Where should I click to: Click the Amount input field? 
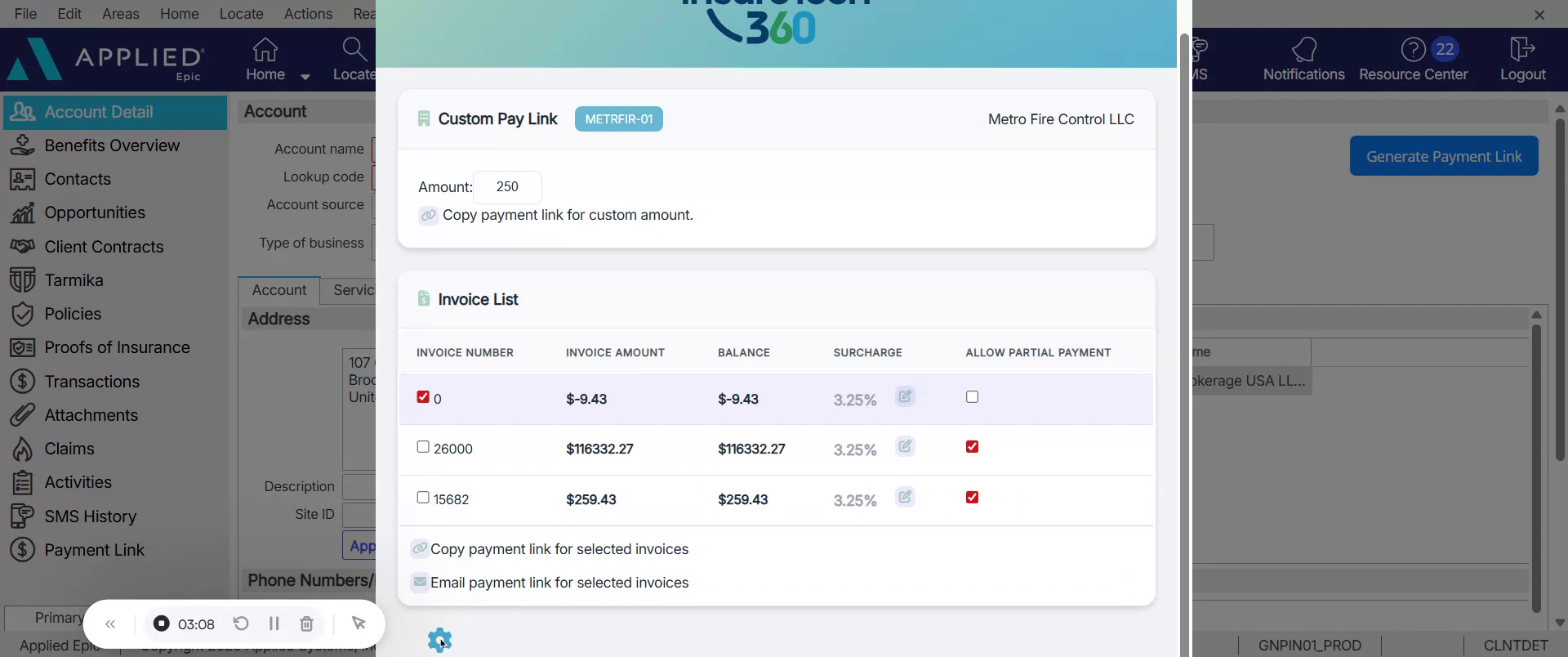(507, 187)
